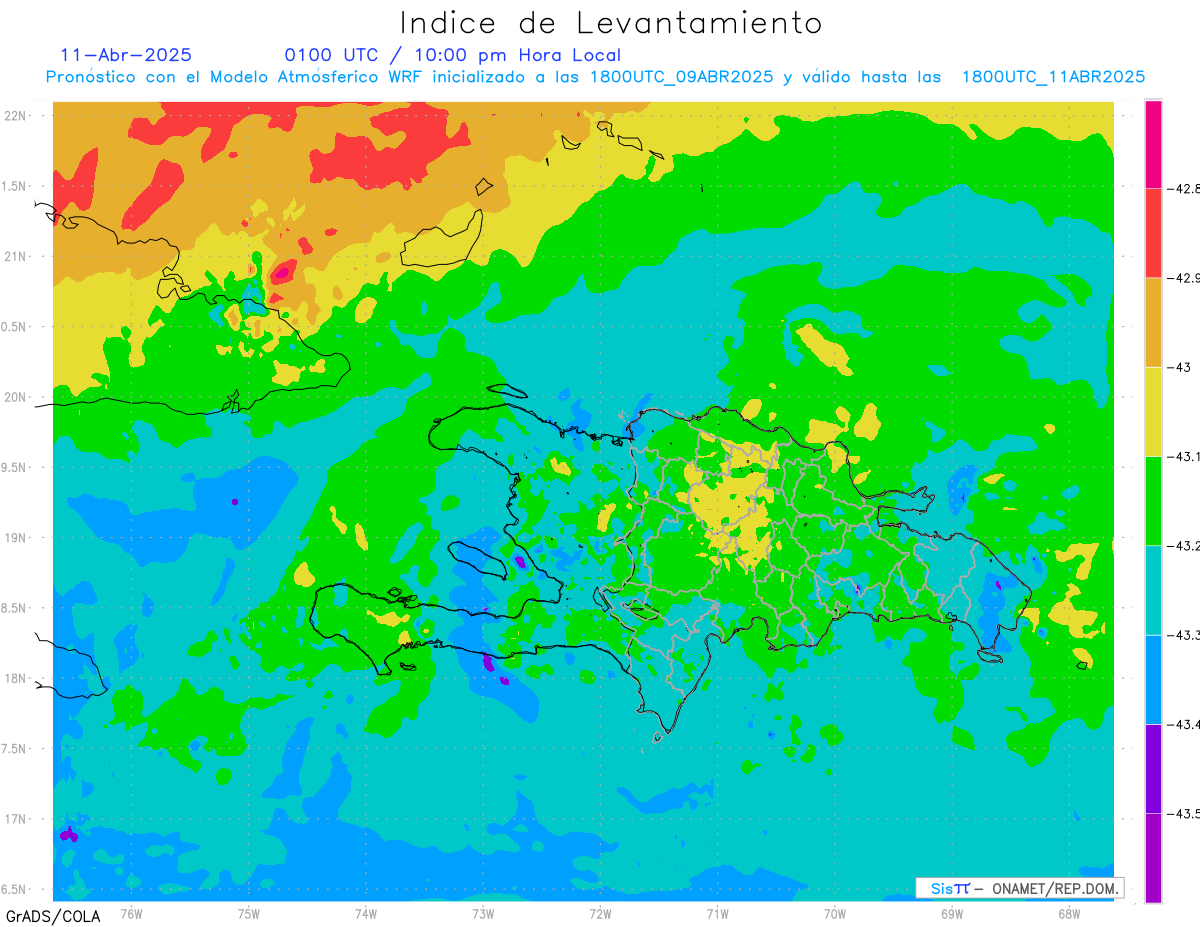This screenshot has height=927, width=1200.
Task: Click the "69W" longitude axis label
Action: [x=952, y=913]
